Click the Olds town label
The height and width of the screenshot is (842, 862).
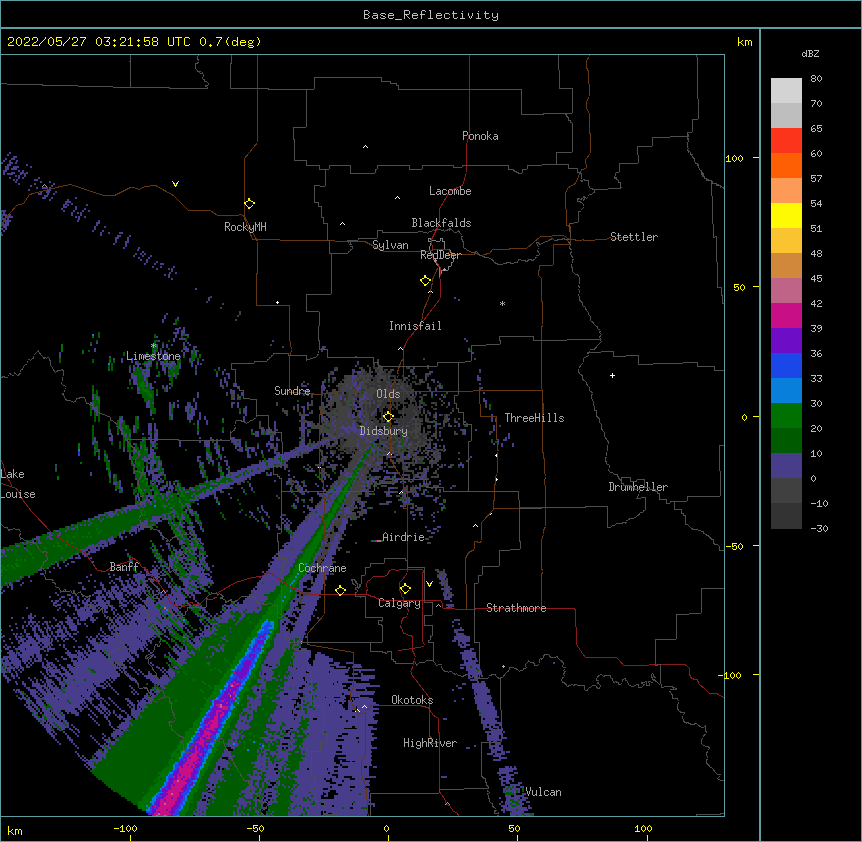[388, 394]
